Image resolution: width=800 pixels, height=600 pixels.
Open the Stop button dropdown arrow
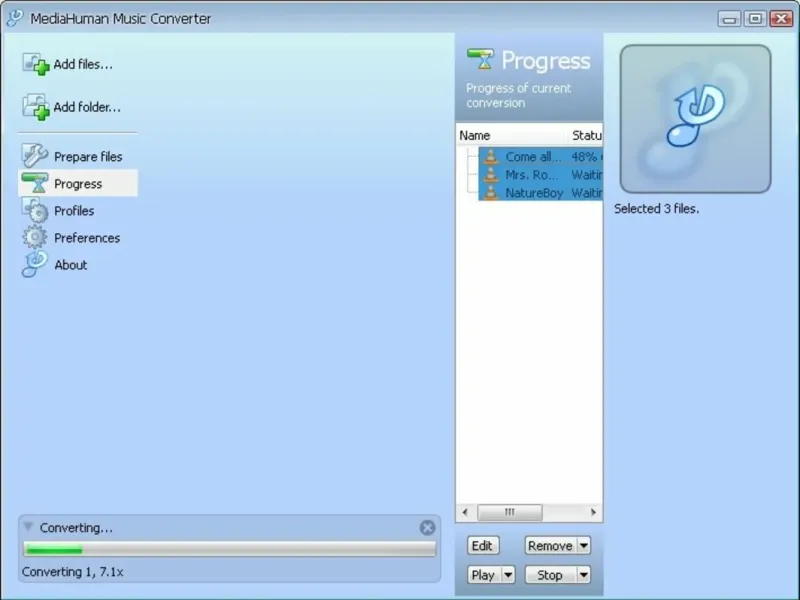(584, 575)
